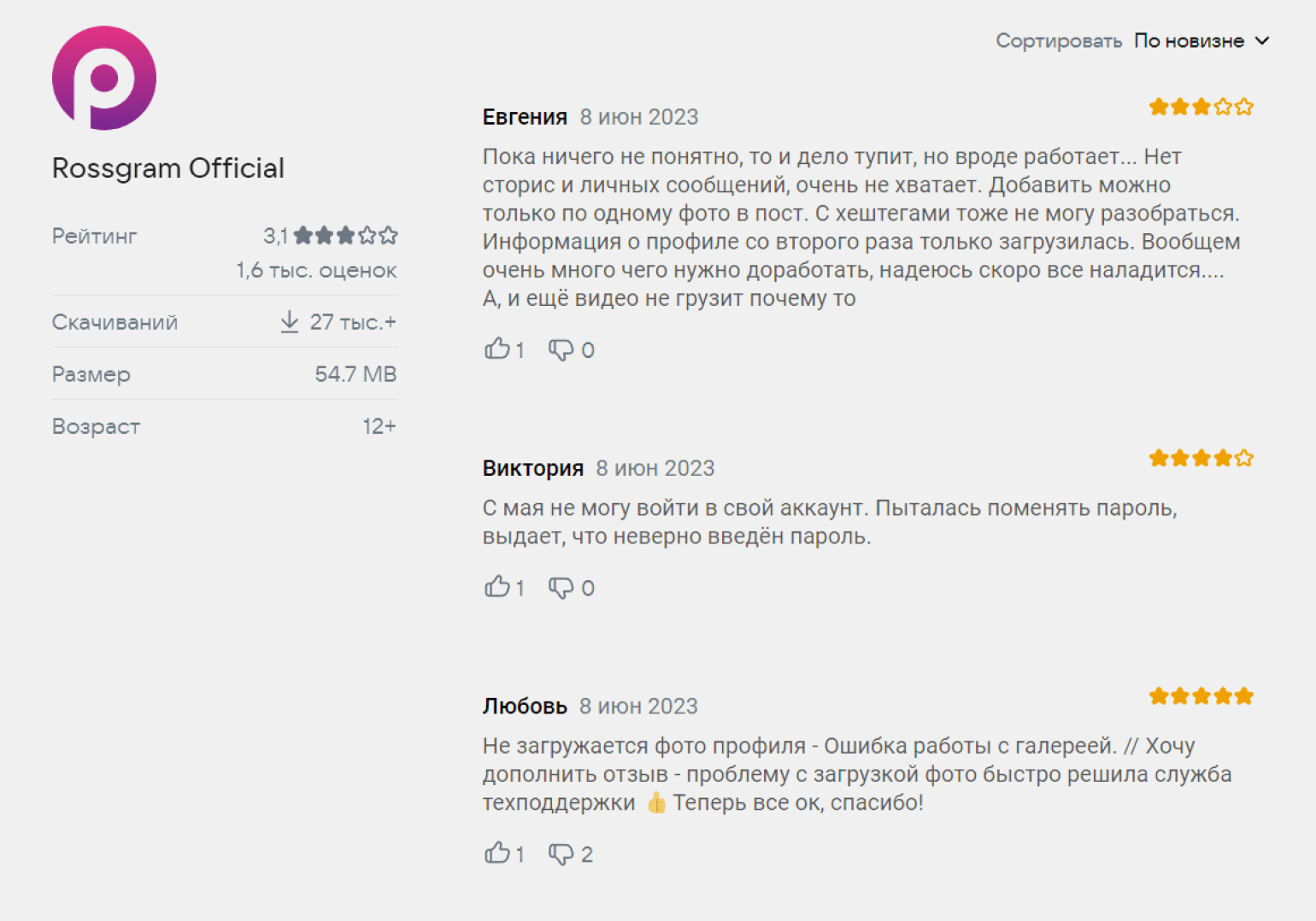Viewport: 1316px width, 921px height.
Task: Open the По новизне sort dropdown
Action: (1201, 41)
